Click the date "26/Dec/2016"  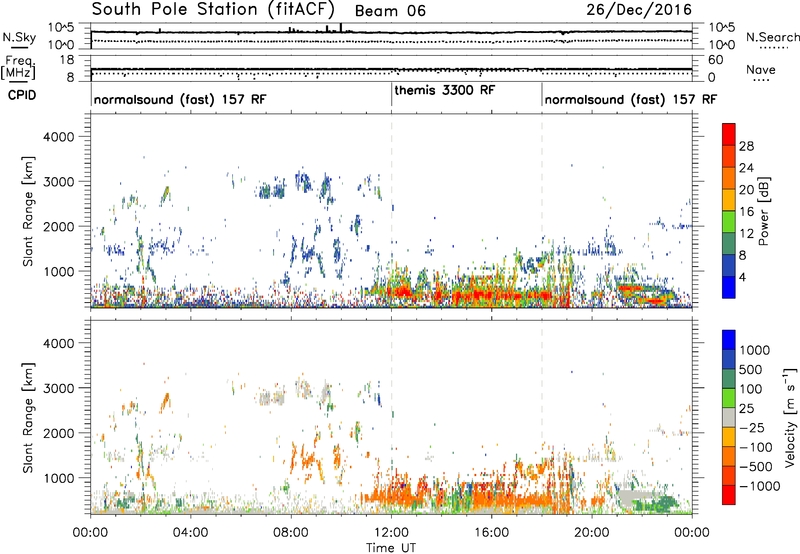(639, 9)
